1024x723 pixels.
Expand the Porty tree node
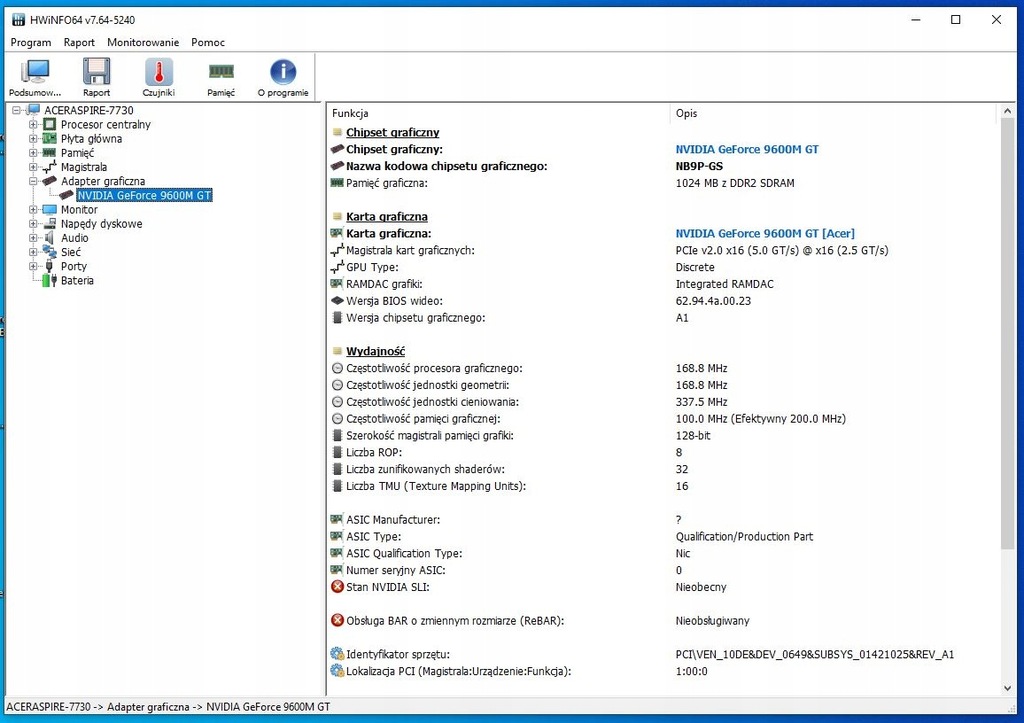tap(33, 266)
